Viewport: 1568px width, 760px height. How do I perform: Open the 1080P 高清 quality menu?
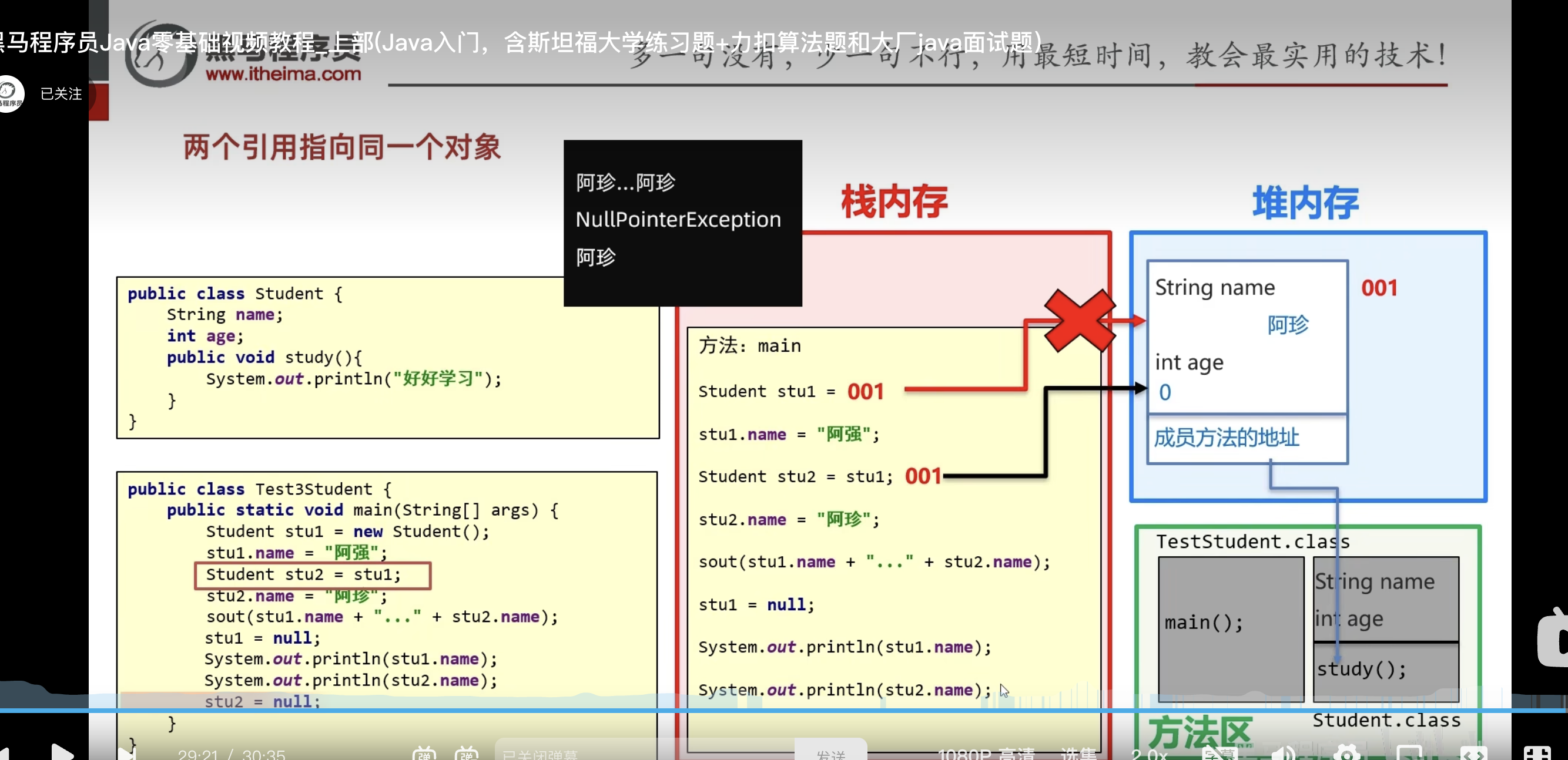pyautogui.click(x=986, y=755)
